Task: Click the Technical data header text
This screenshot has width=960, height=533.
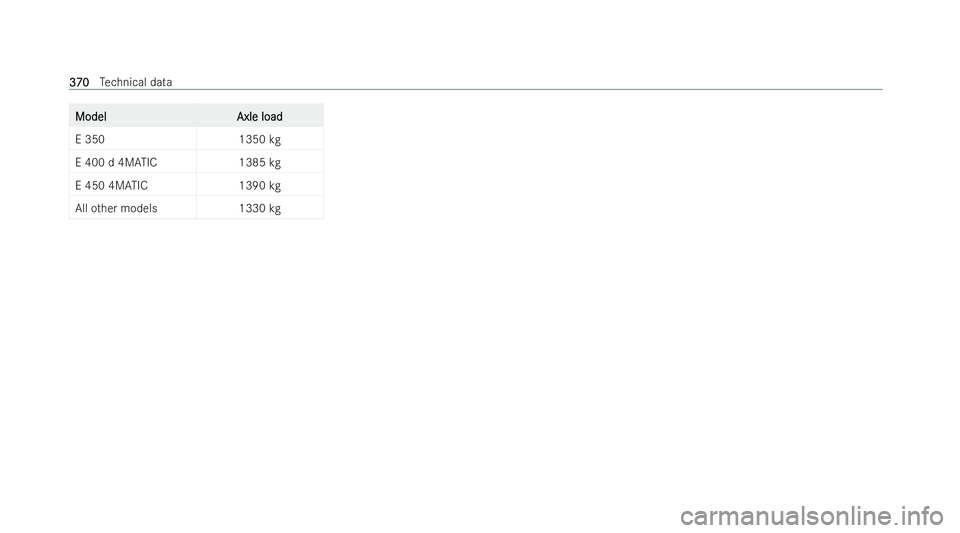Action: point(135,82)
